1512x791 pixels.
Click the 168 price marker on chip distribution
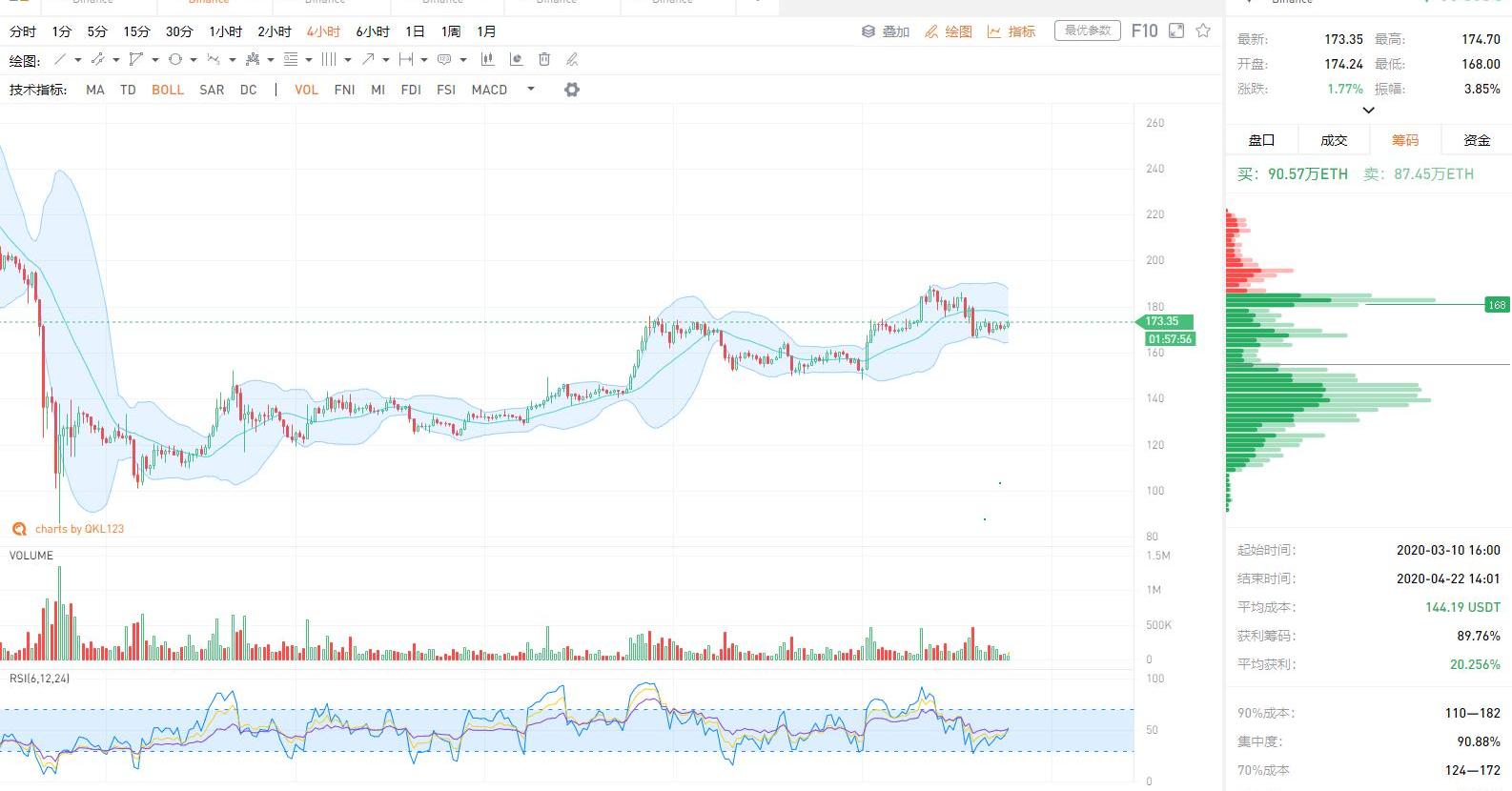1497,305
